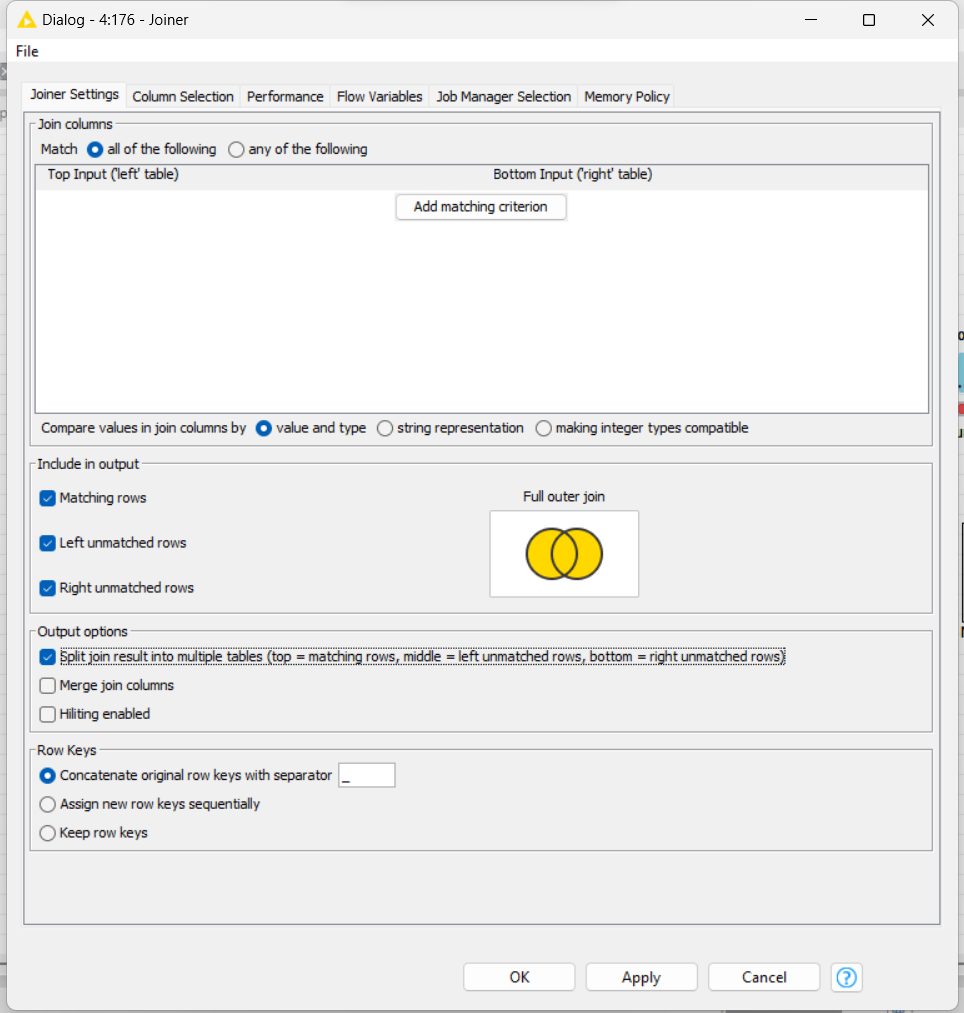The height and width of the screenshot is (1013, 964).
Task: Click the help question mark icon
Action: pos(846,977)
